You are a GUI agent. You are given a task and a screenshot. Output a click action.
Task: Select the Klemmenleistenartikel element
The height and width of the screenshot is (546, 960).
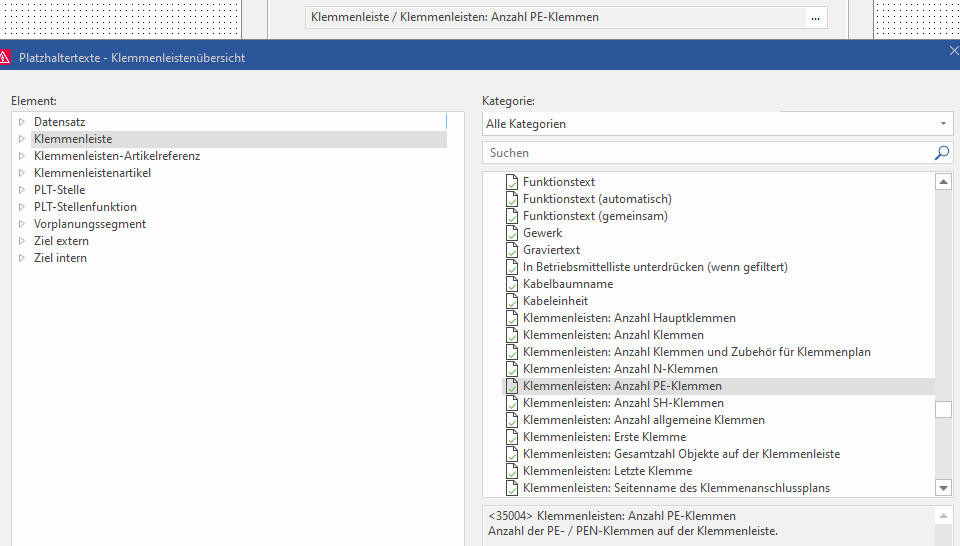click(x=92, y=173)
